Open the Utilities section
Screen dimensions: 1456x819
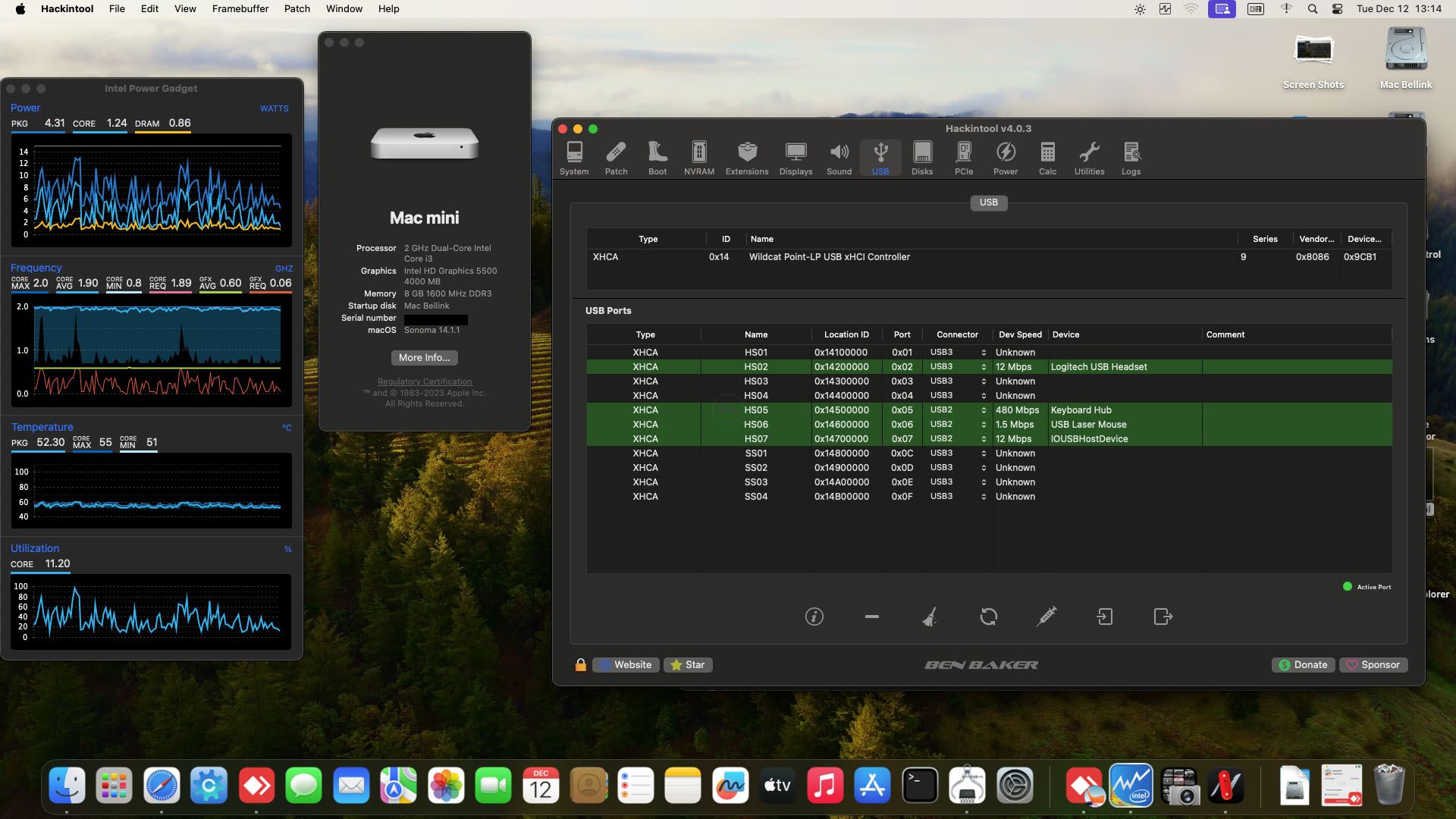1089,158
